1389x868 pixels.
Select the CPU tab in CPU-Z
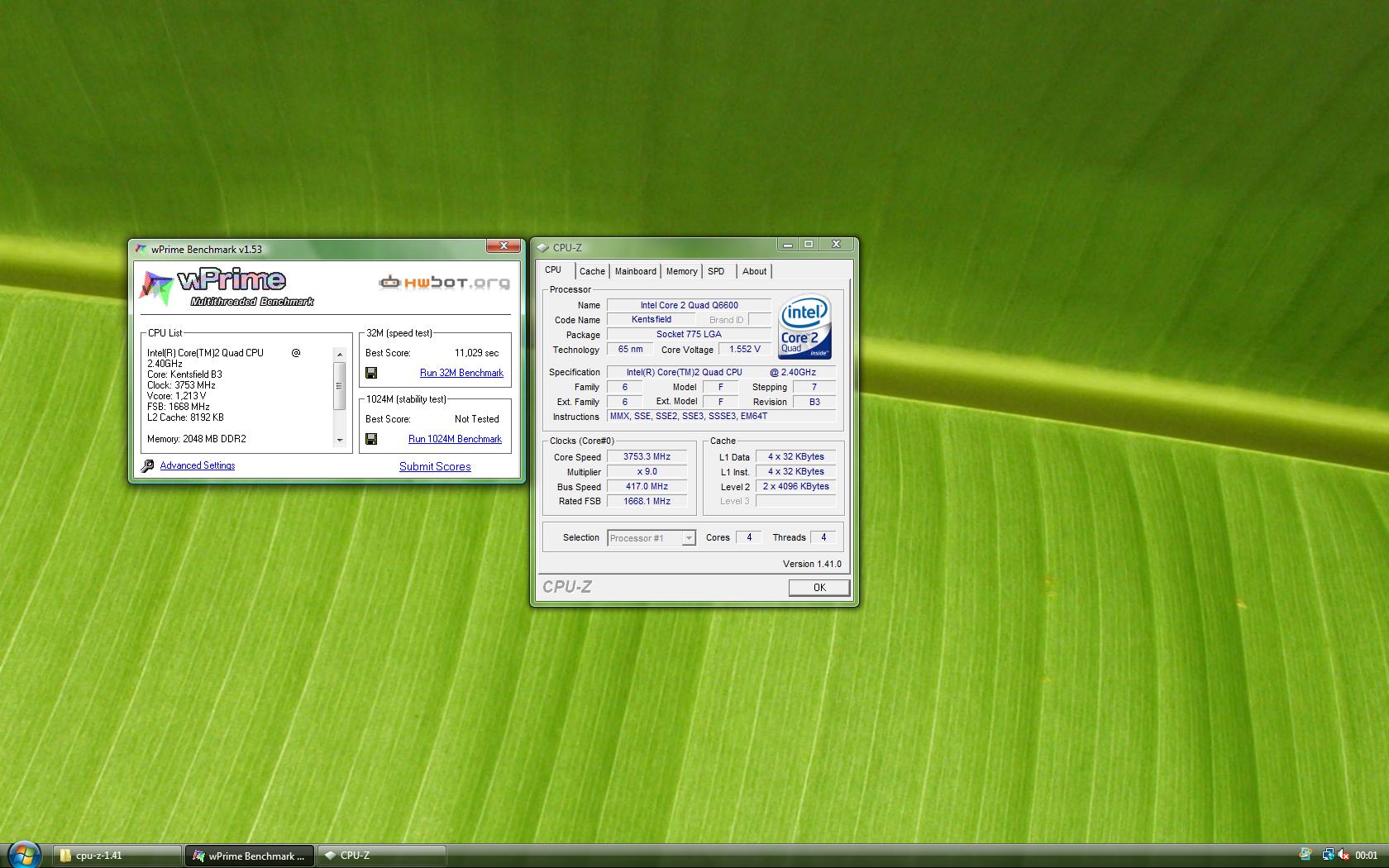tap(553, 270)
